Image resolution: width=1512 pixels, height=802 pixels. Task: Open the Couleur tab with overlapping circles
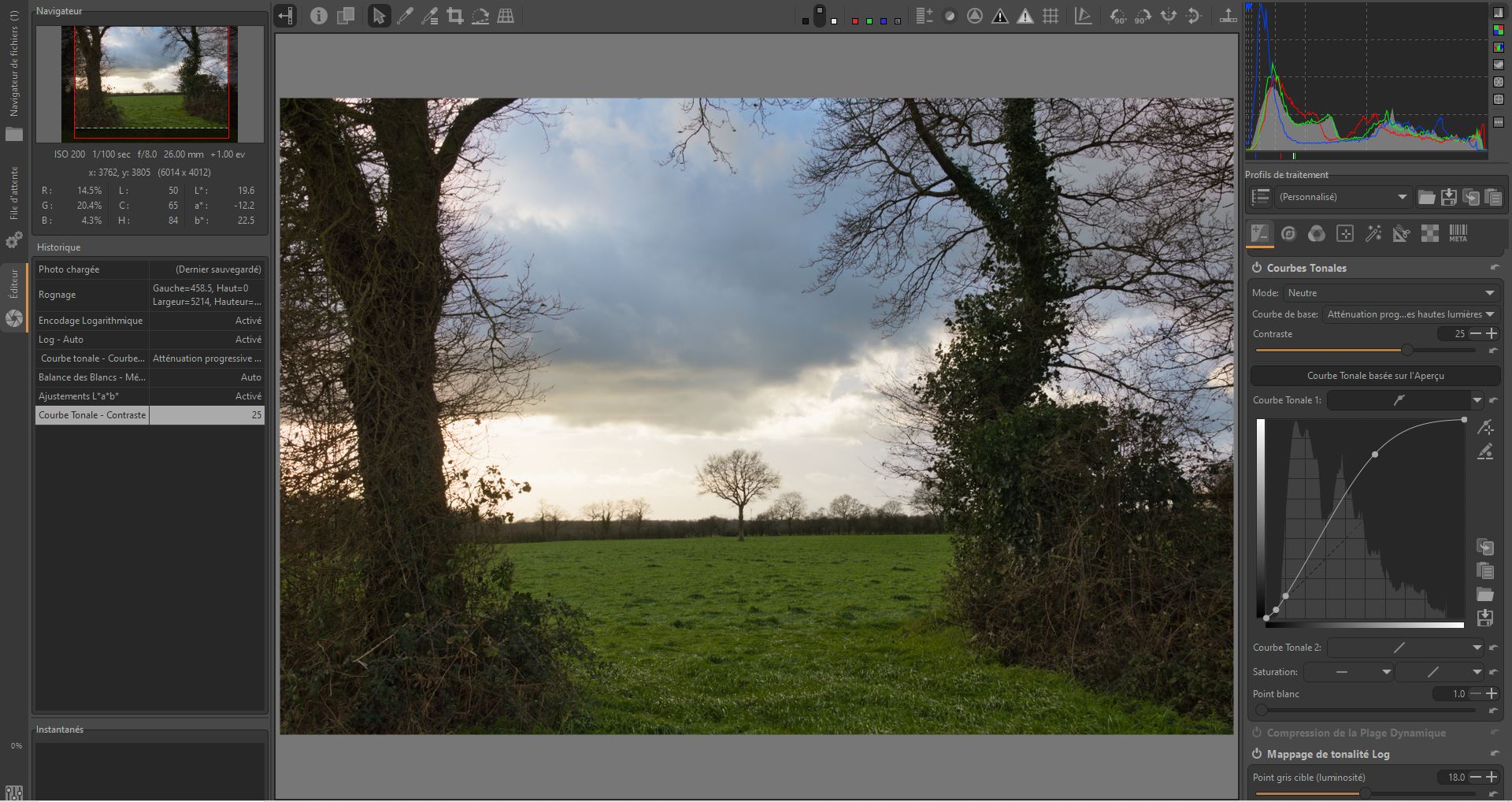1316,233
